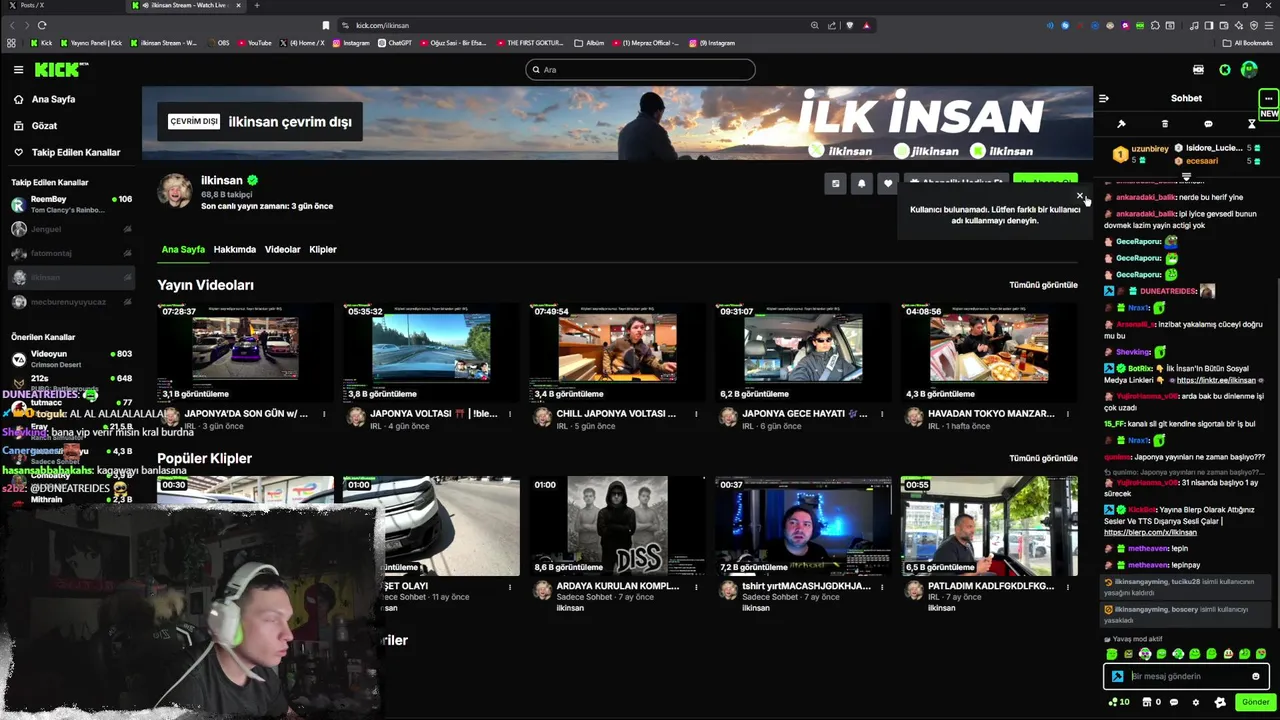1280x720 pixels.
Task: Open the chat three-dots options menu
Action: (1268, 98)
